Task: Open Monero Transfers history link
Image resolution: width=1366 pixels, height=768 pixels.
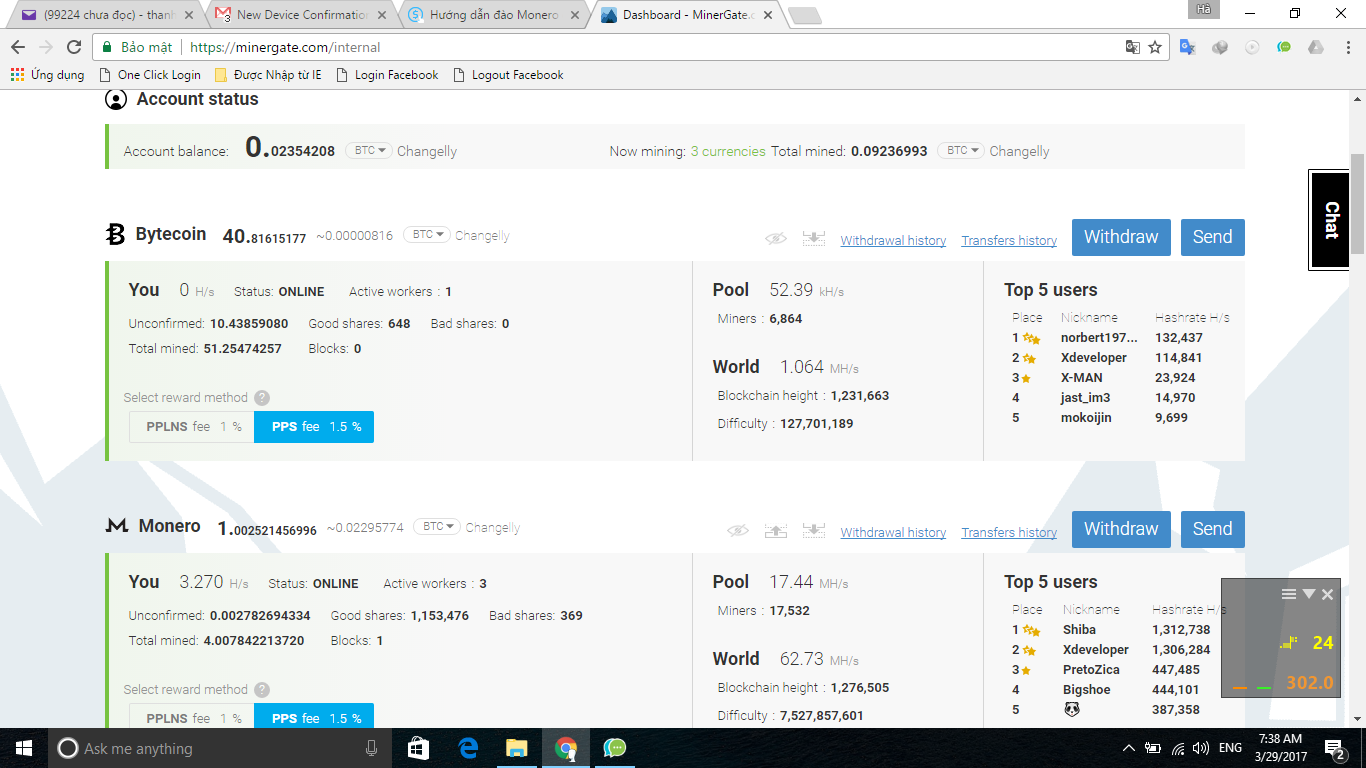Action: (1009, 532)
